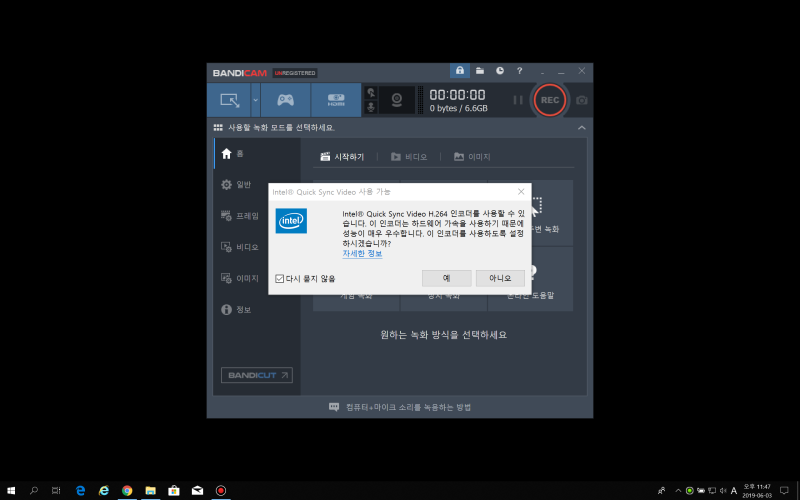Open Microsoft Store from taskbar
The width and height of the screenshot is (800, 500).
tap(174, 491)
